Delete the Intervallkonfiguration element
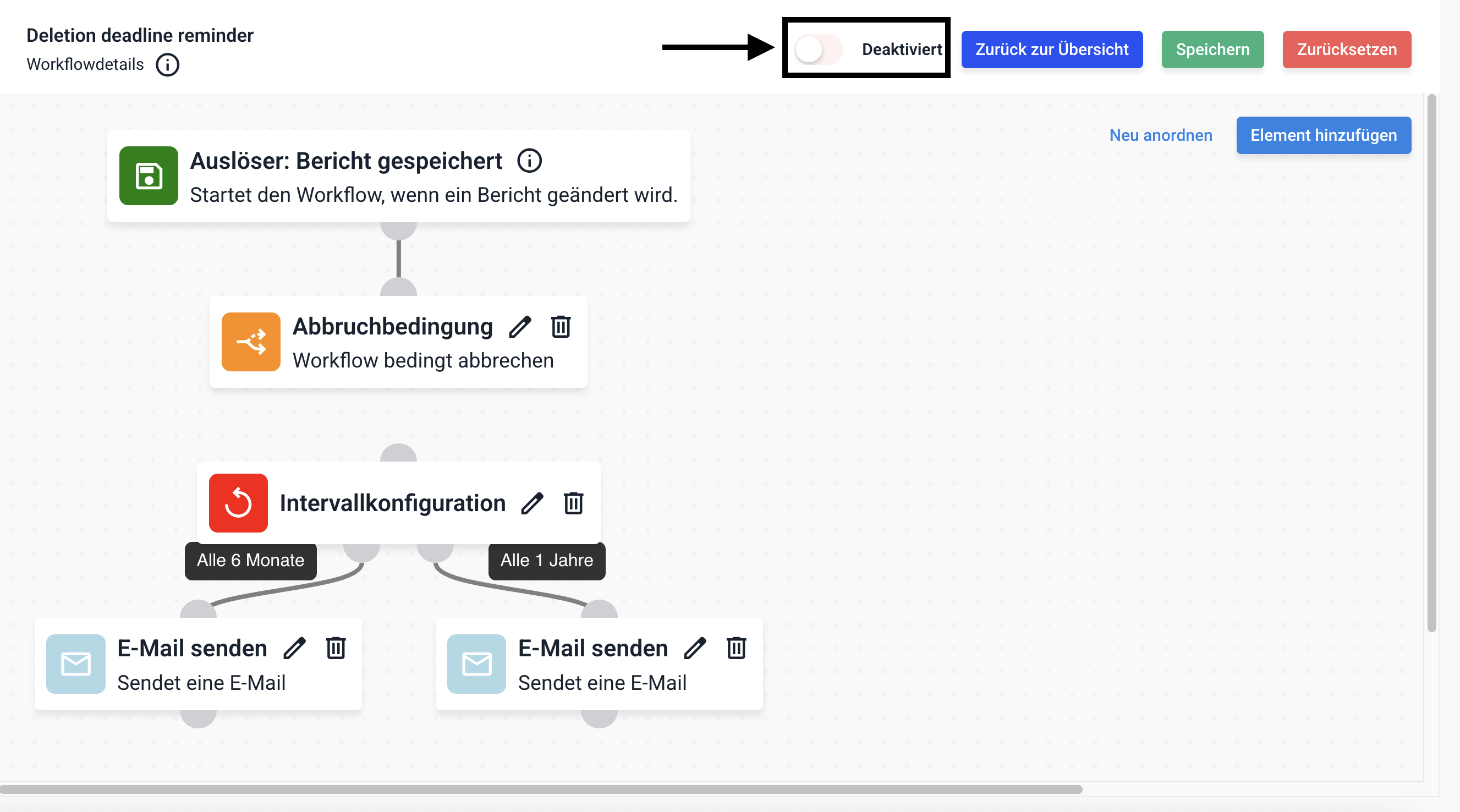Viewport: 1460px width, 812px height. tap(573, 503)
